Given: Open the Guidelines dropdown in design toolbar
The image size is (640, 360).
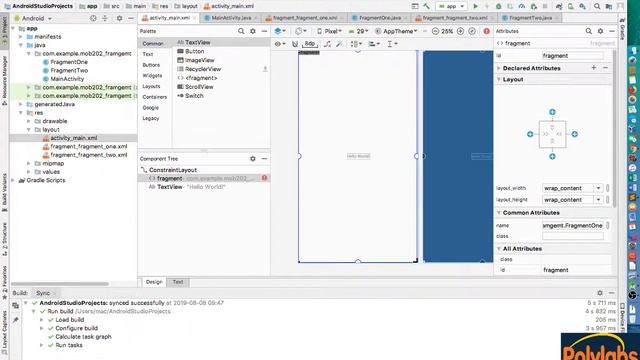Looking at the screenshot, I should pos(392,44).
